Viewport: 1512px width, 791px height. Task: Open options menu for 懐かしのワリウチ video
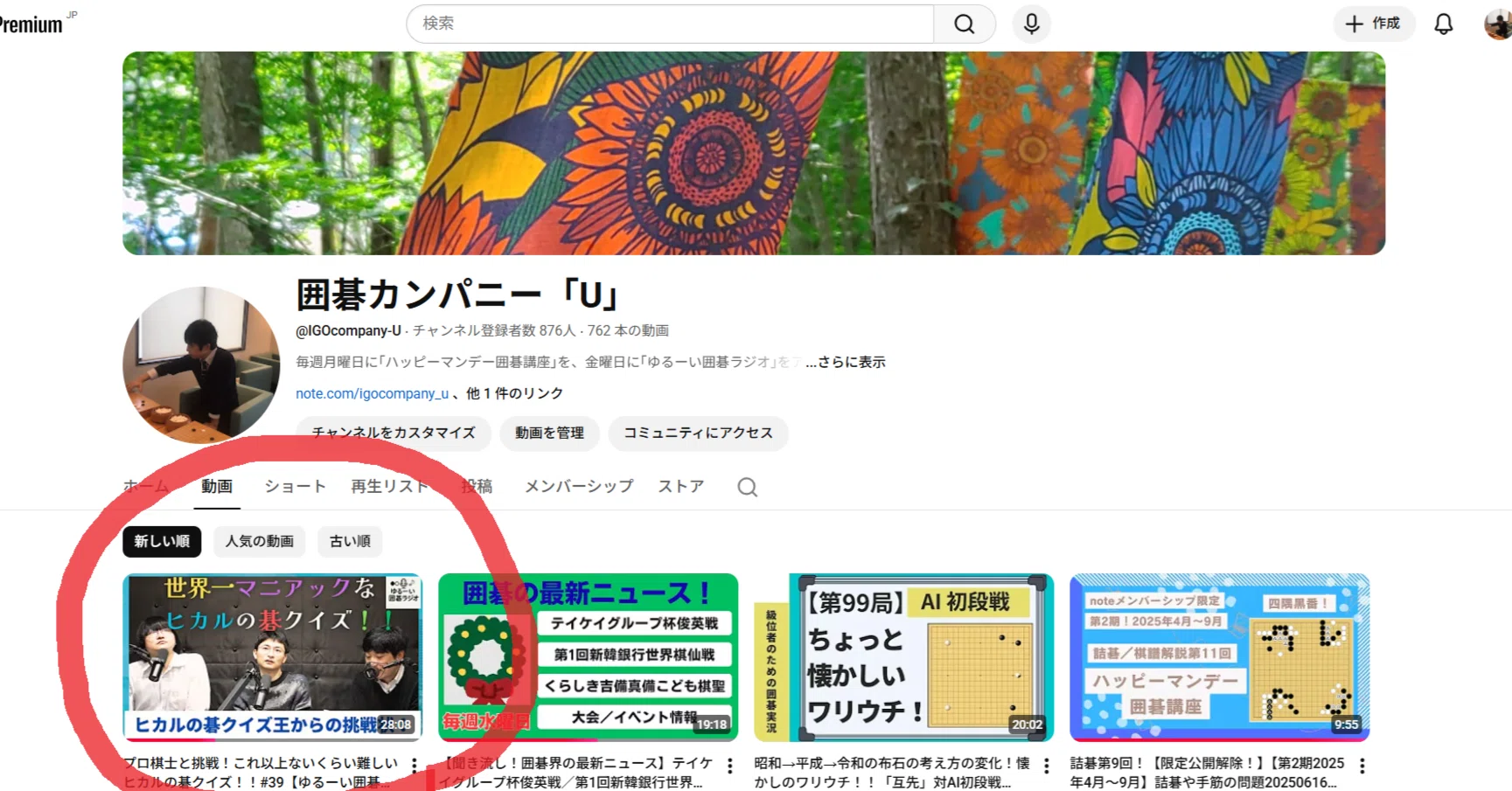1046,766
